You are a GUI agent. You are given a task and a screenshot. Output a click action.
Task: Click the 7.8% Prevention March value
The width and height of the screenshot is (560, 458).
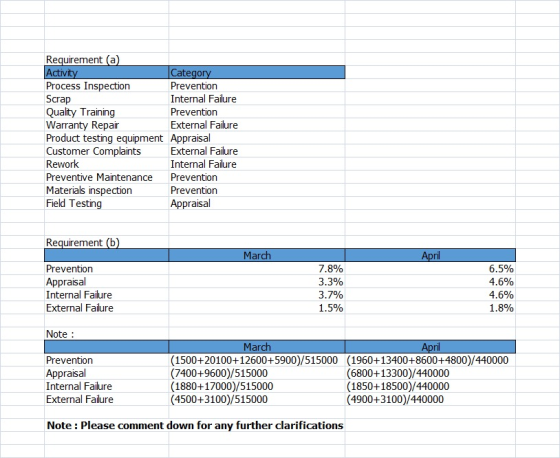(x=257, y=269)
